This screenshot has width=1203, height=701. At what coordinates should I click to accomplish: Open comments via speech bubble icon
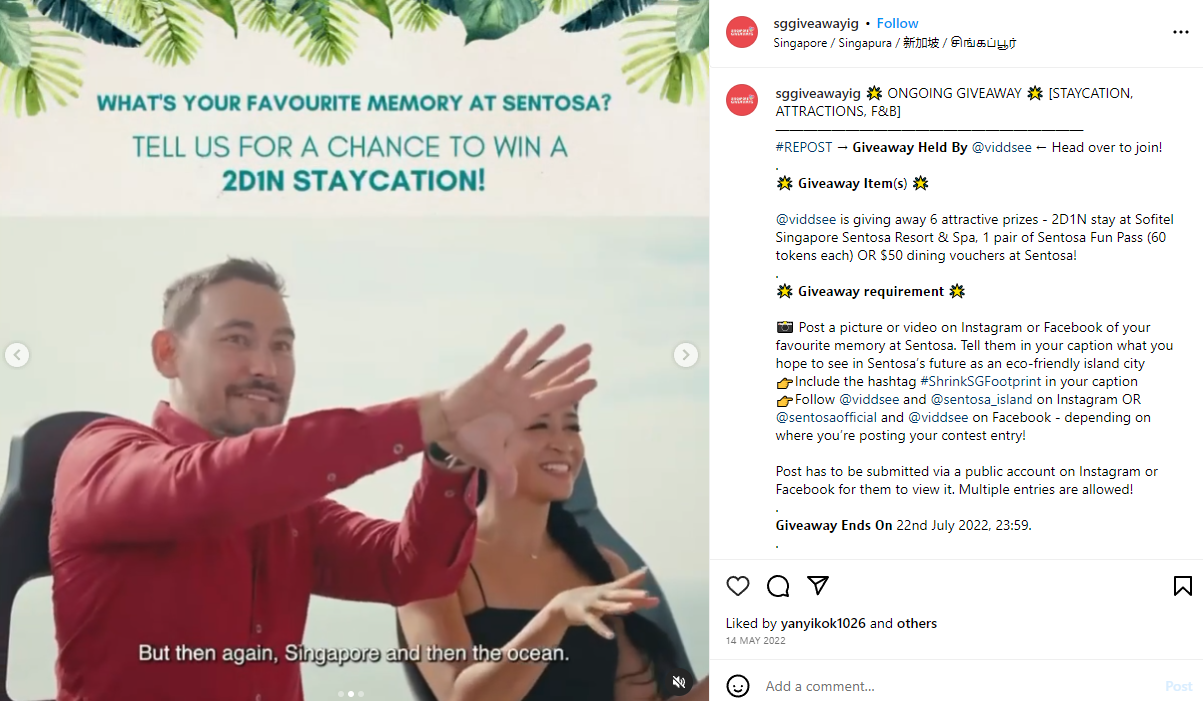[778, 586]
